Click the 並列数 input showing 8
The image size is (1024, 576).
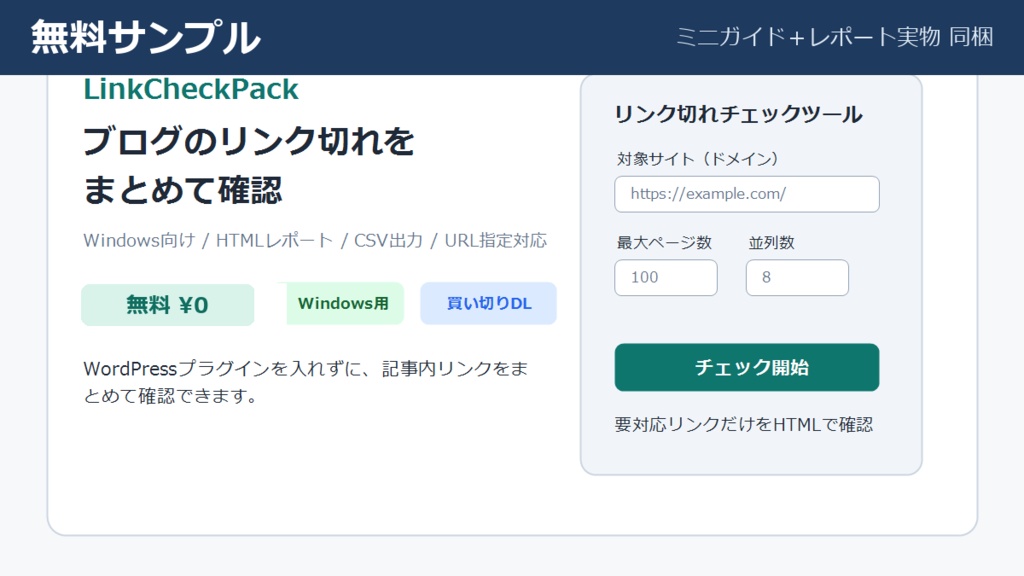tap(797, 278)
